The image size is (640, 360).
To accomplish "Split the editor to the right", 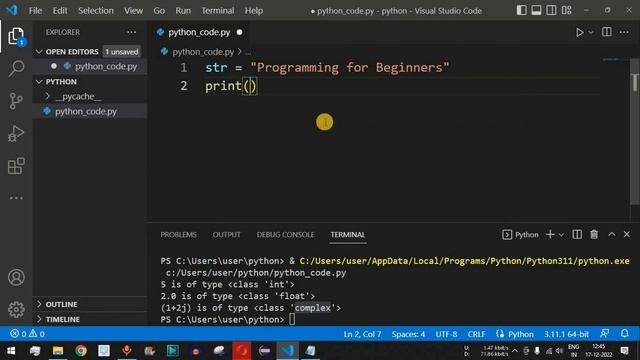I will coord(607,32).
